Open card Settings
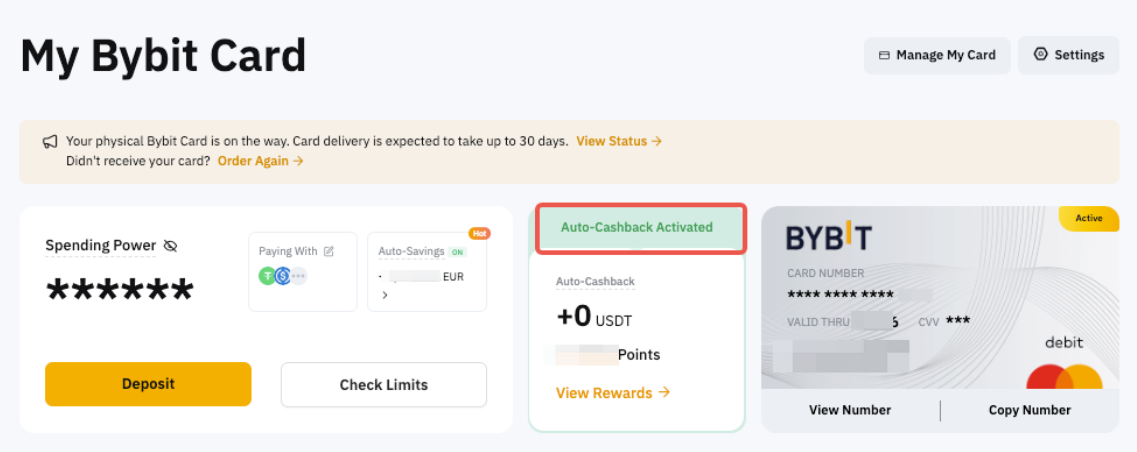Screen dimensions: 1137x452 pos(1068,55)
